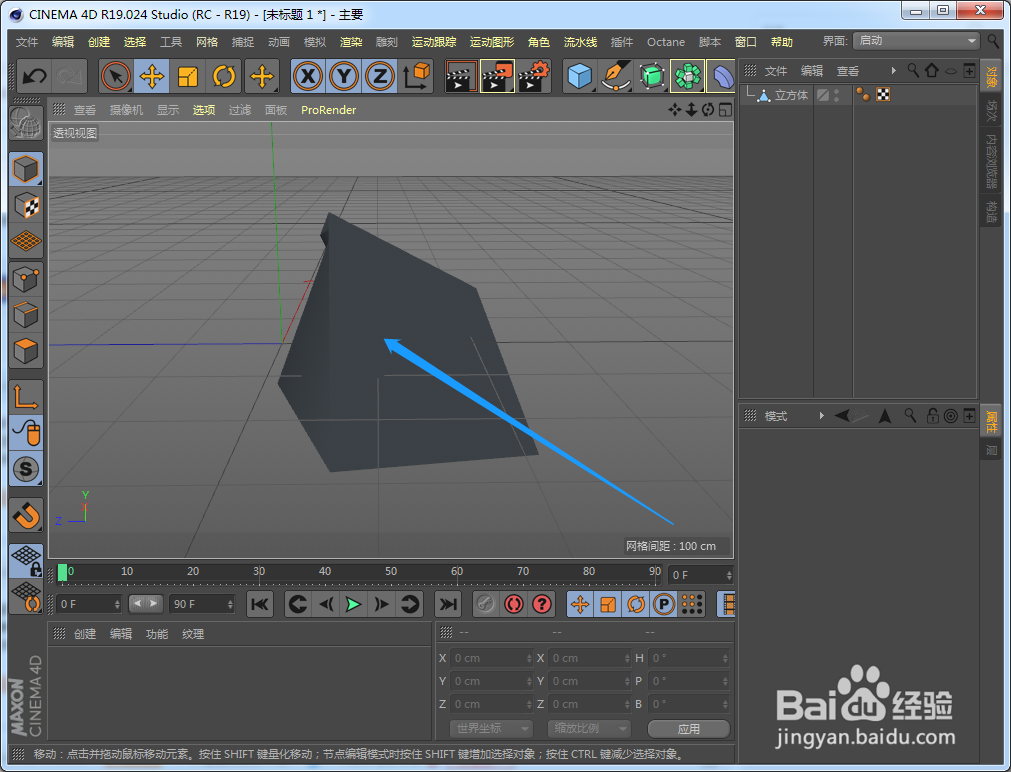Go to start of animation
Image resolution: width=1011 pixels, height=772 pixels.
[260, 604]
